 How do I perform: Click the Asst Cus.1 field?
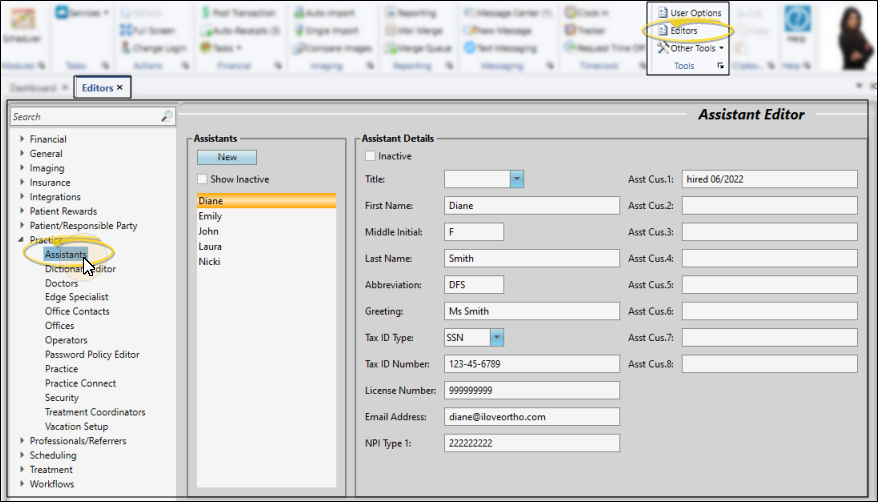coord(769,179)
